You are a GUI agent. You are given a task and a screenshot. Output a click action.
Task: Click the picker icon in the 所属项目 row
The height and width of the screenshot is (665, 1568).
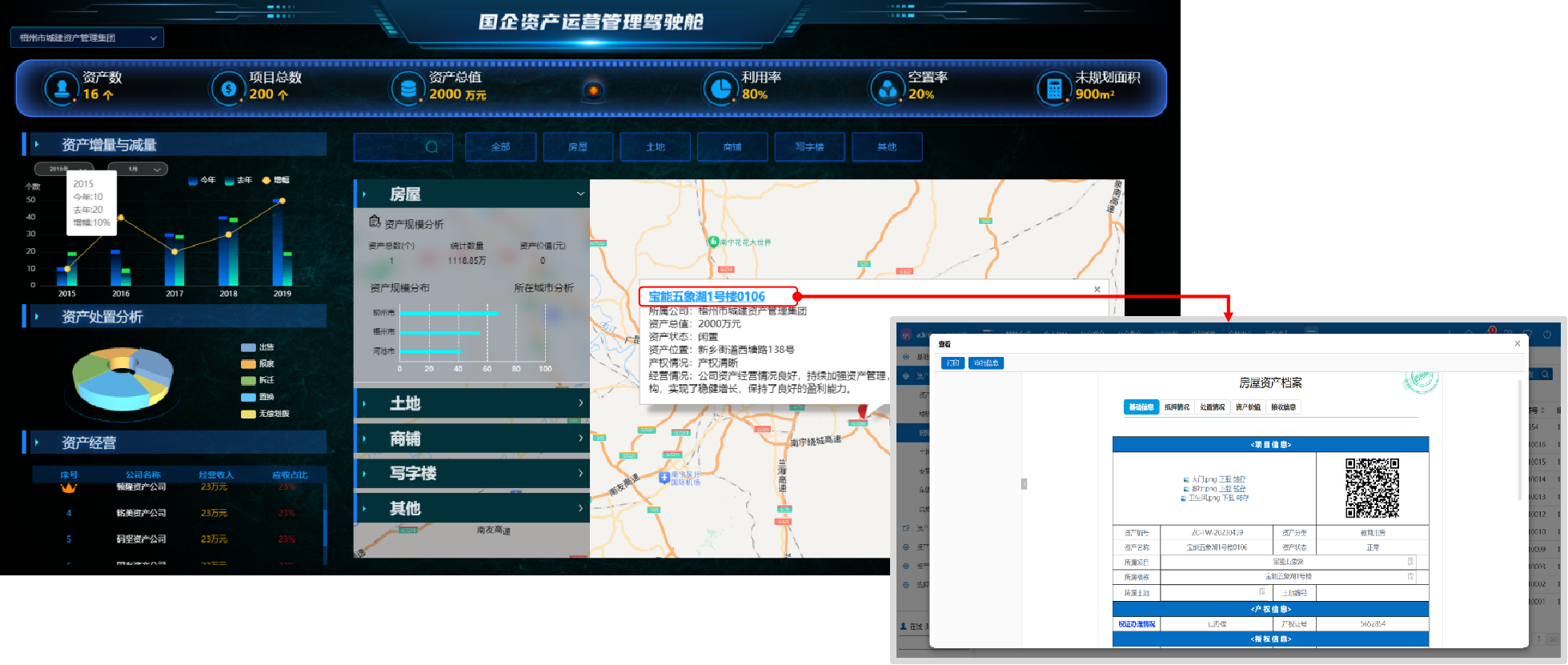point(1410,561)
